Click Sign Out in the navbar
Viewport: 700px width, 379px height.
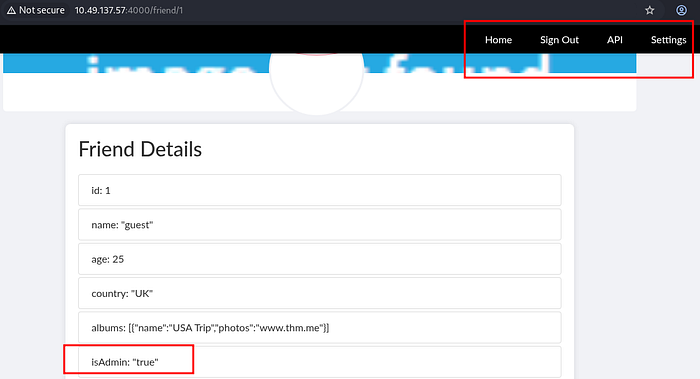559,40
